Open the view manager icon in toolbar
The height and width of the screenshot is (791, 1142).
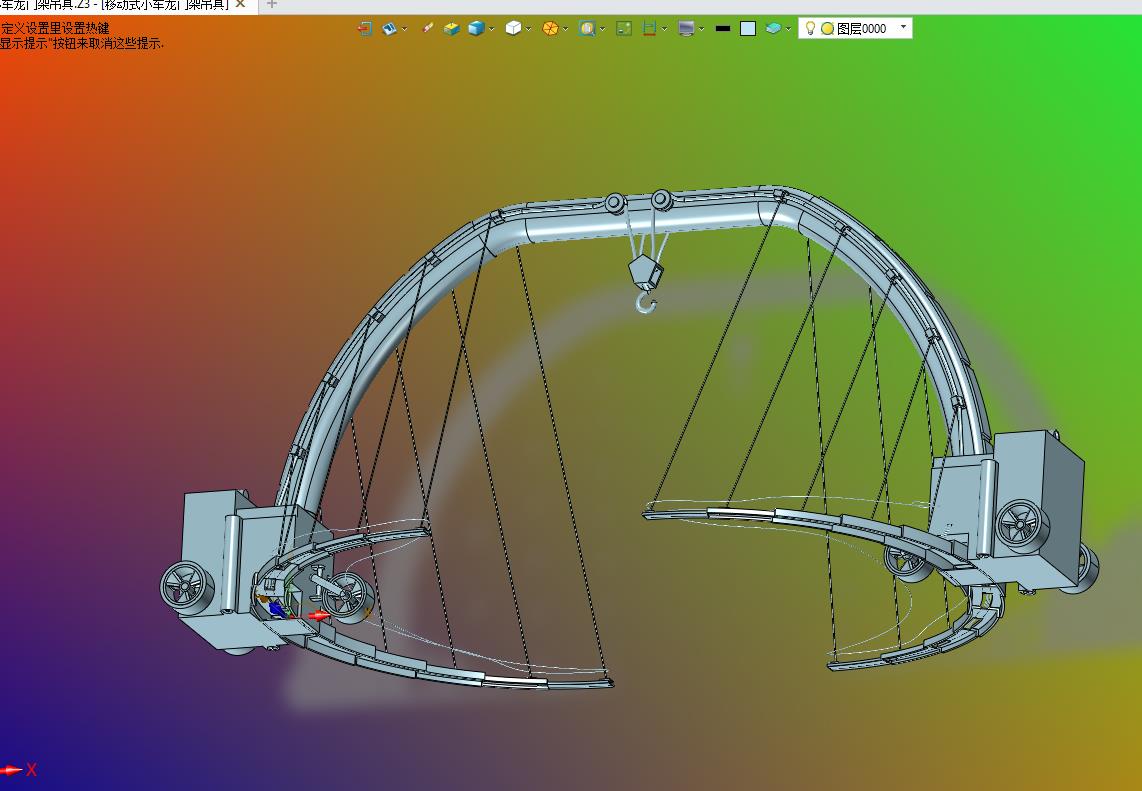pyautogui.click(x=390, y=28)
